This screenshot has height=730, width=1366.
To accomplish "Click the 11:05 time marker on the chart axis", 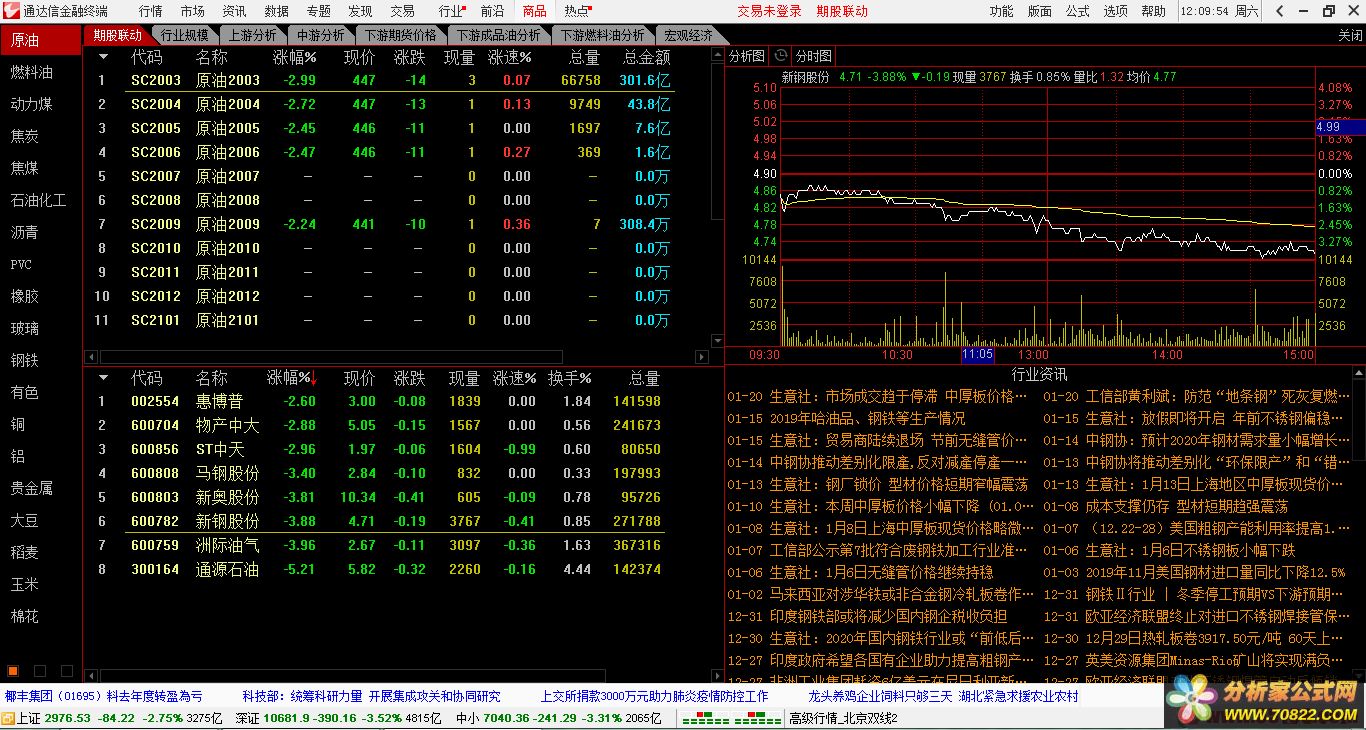I will coord(978,354).
